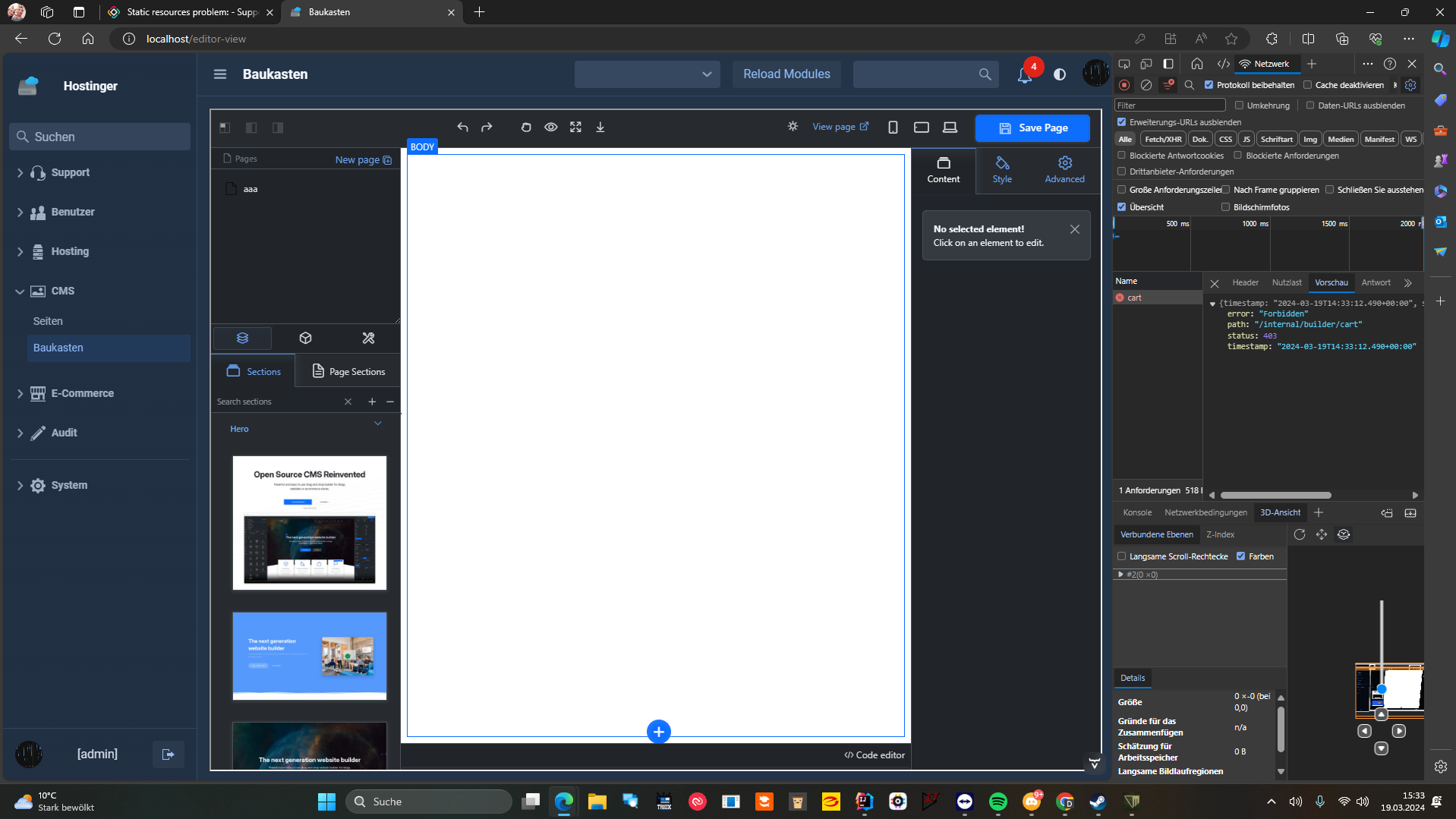Open the notifications bell
The image size is (1456, 819).
point(1025,74)
